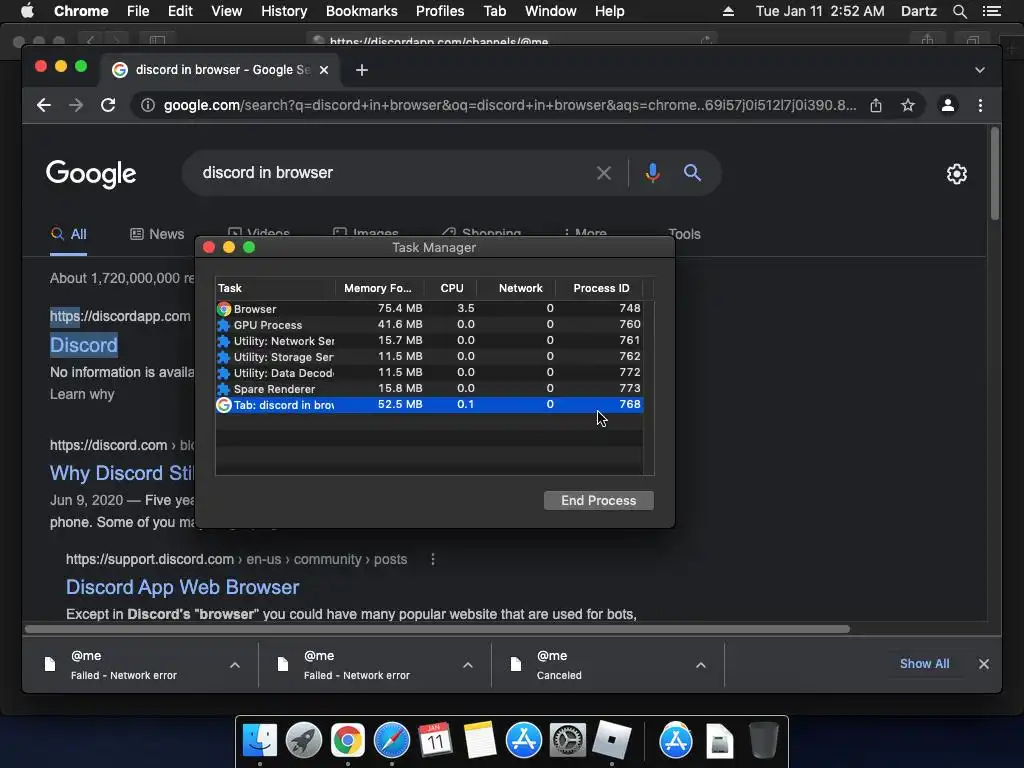The image size is (1024, 768).
Task: Open Notes from the dock
Action: click(x=480, y=741)
